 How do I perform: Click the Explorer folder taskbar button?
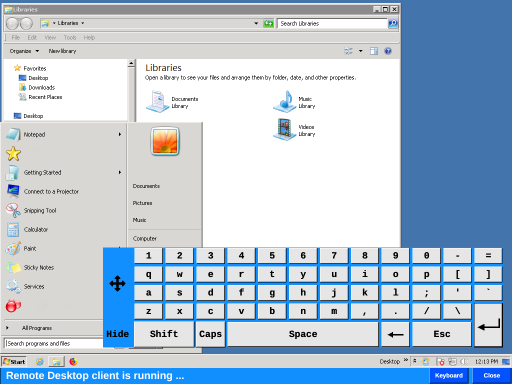(x=56, y=362)
